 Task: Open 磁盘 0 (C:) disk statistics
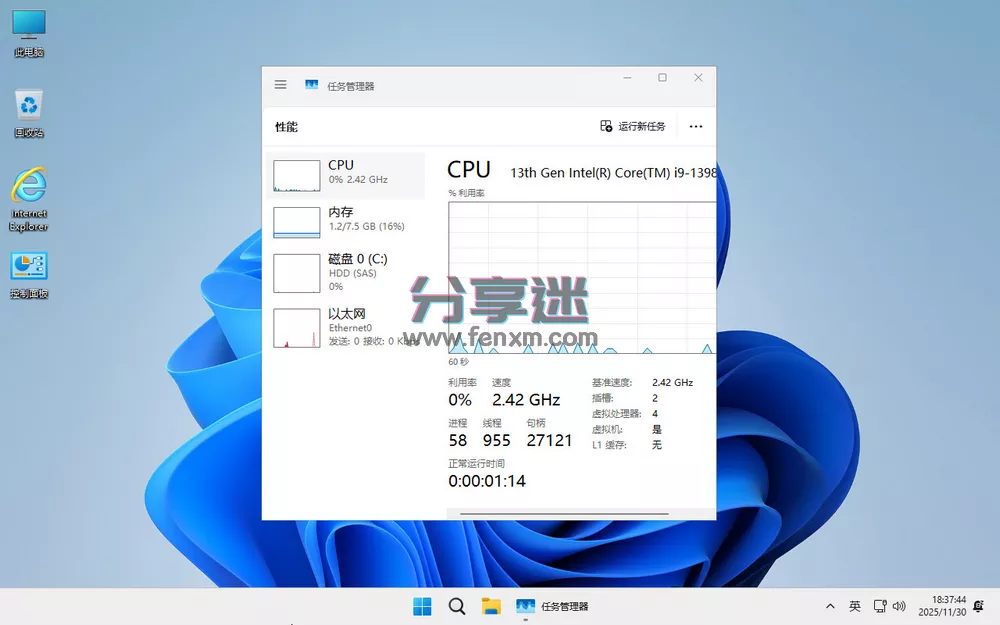pos(345,271)
